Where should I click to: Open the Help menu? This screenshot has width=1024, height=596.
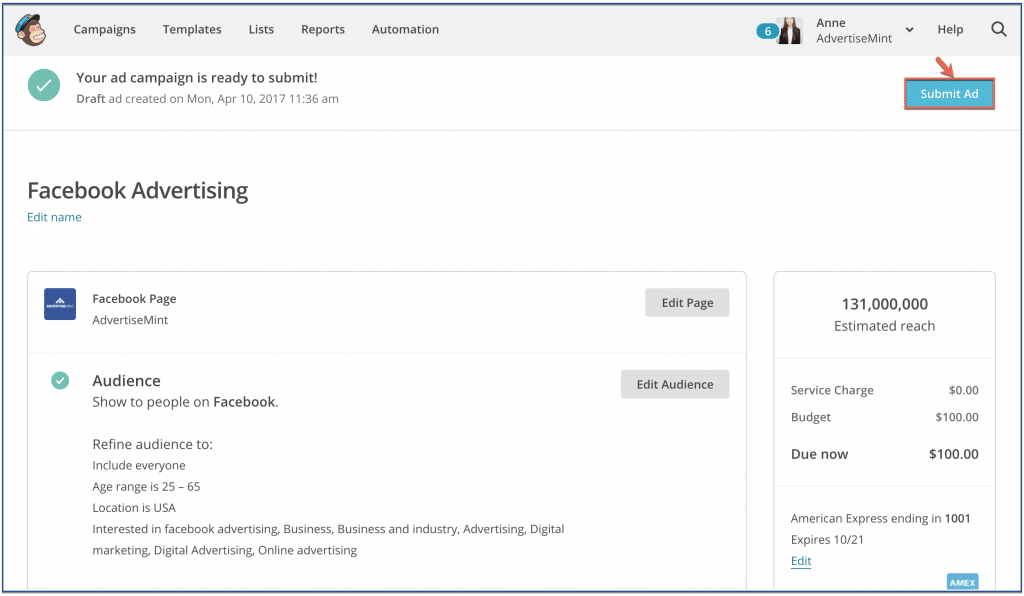tap(950, 29)
